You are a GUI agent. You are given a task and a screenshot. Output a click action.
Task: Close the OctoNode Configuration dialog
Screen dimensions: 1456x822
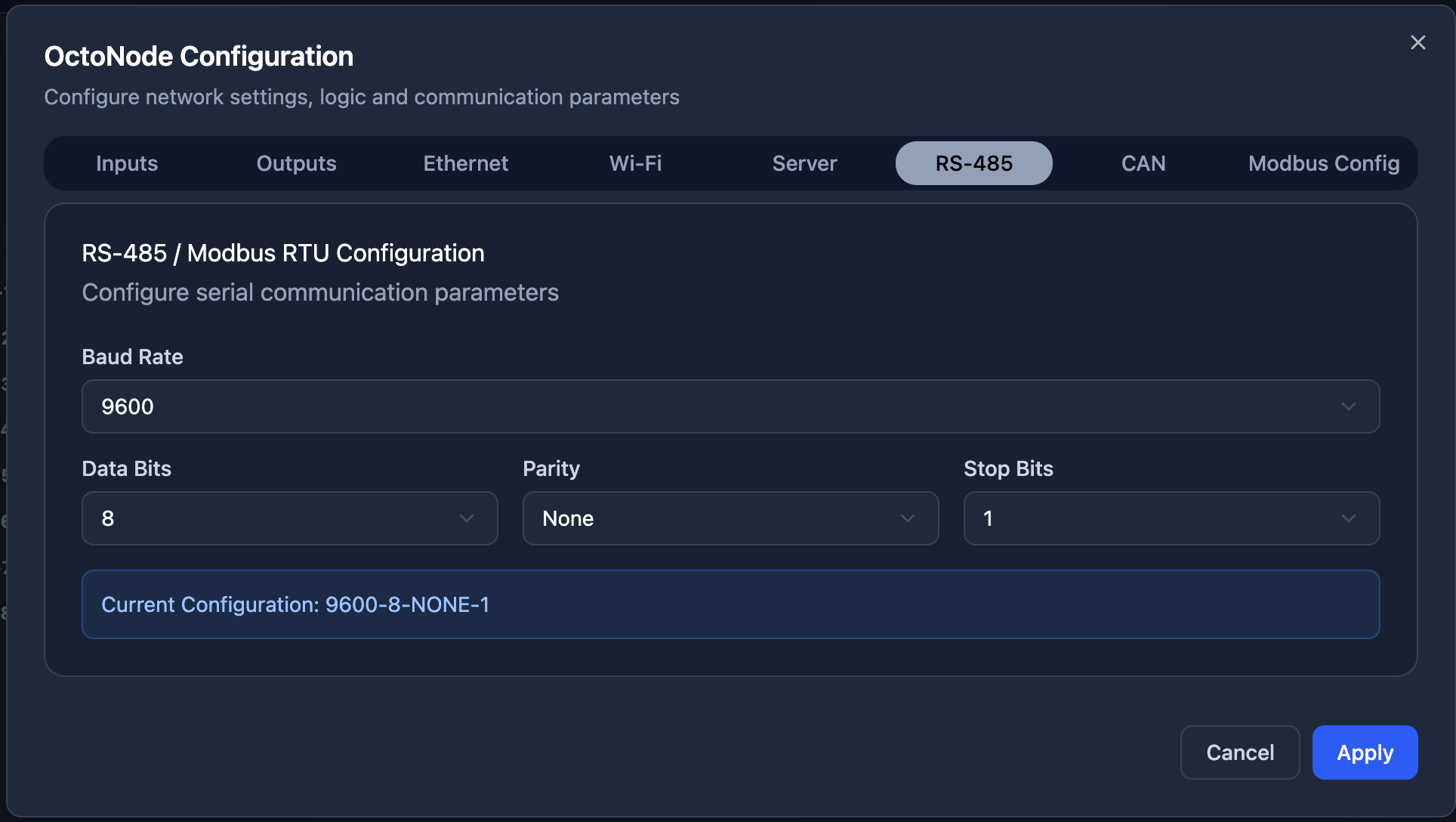click(1417, 43)
